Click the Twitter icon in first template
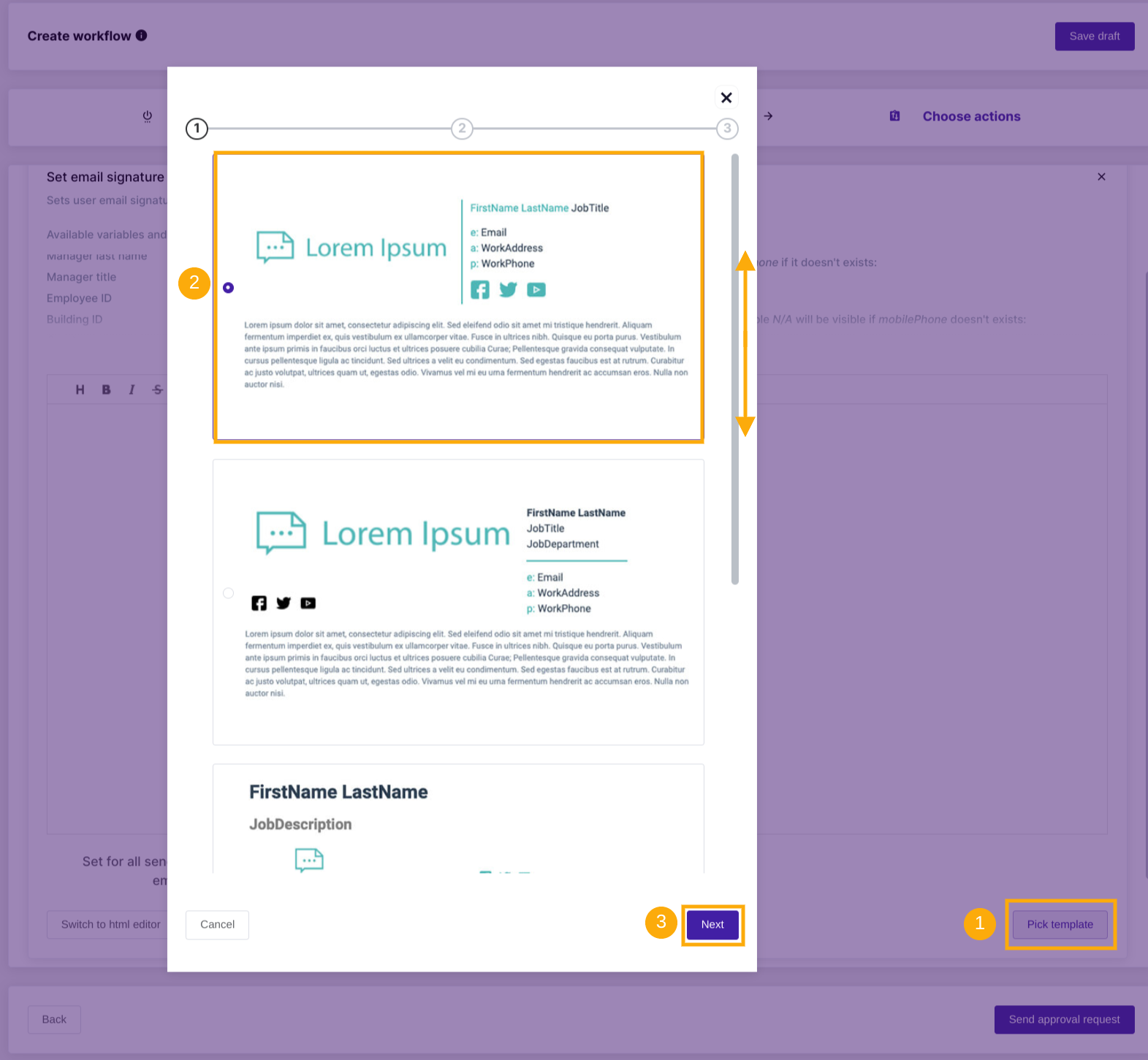 pos(508,290)
